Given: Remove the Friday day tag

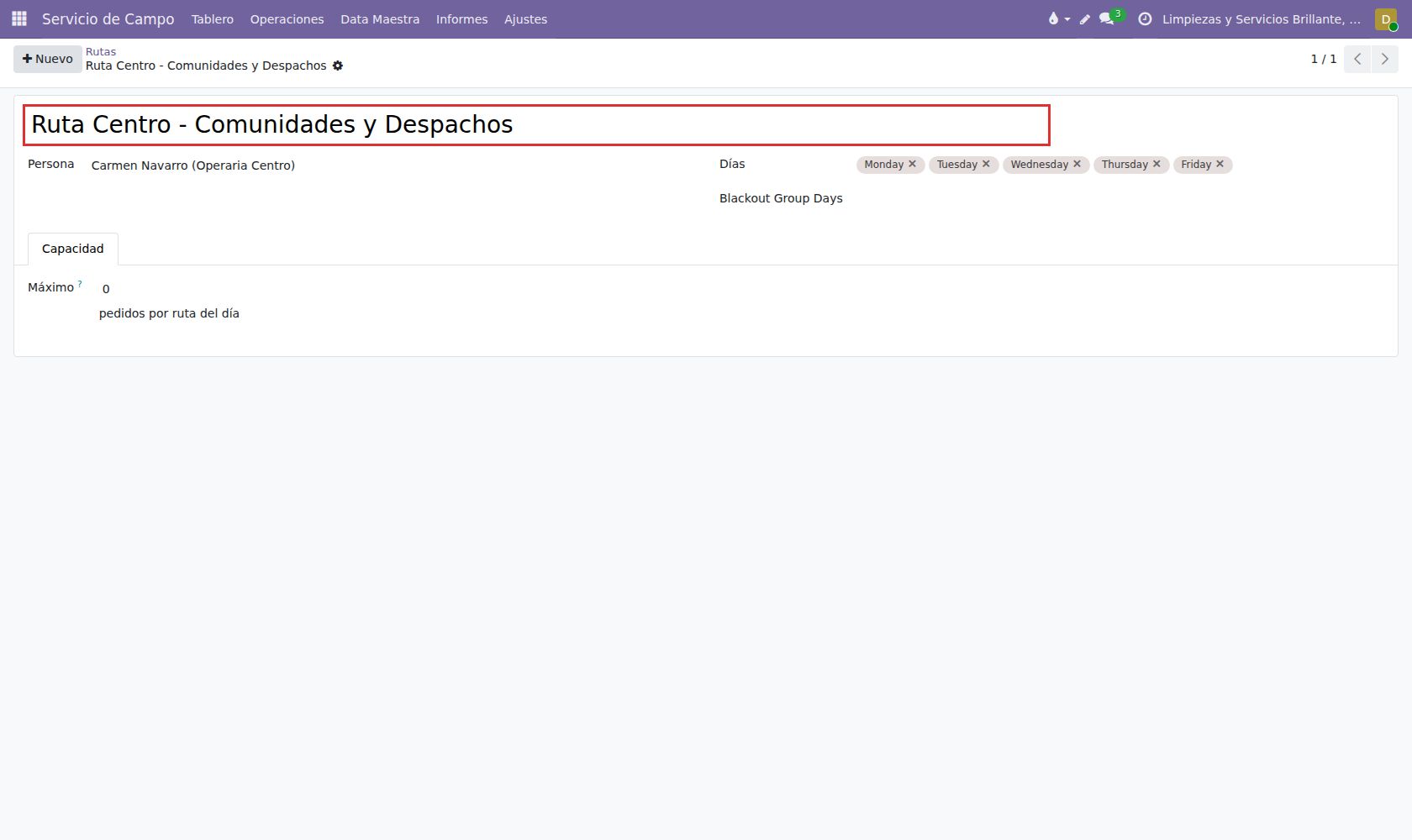Looking at the screenshot, I should pyautogui.click(x=1220, y=164).
